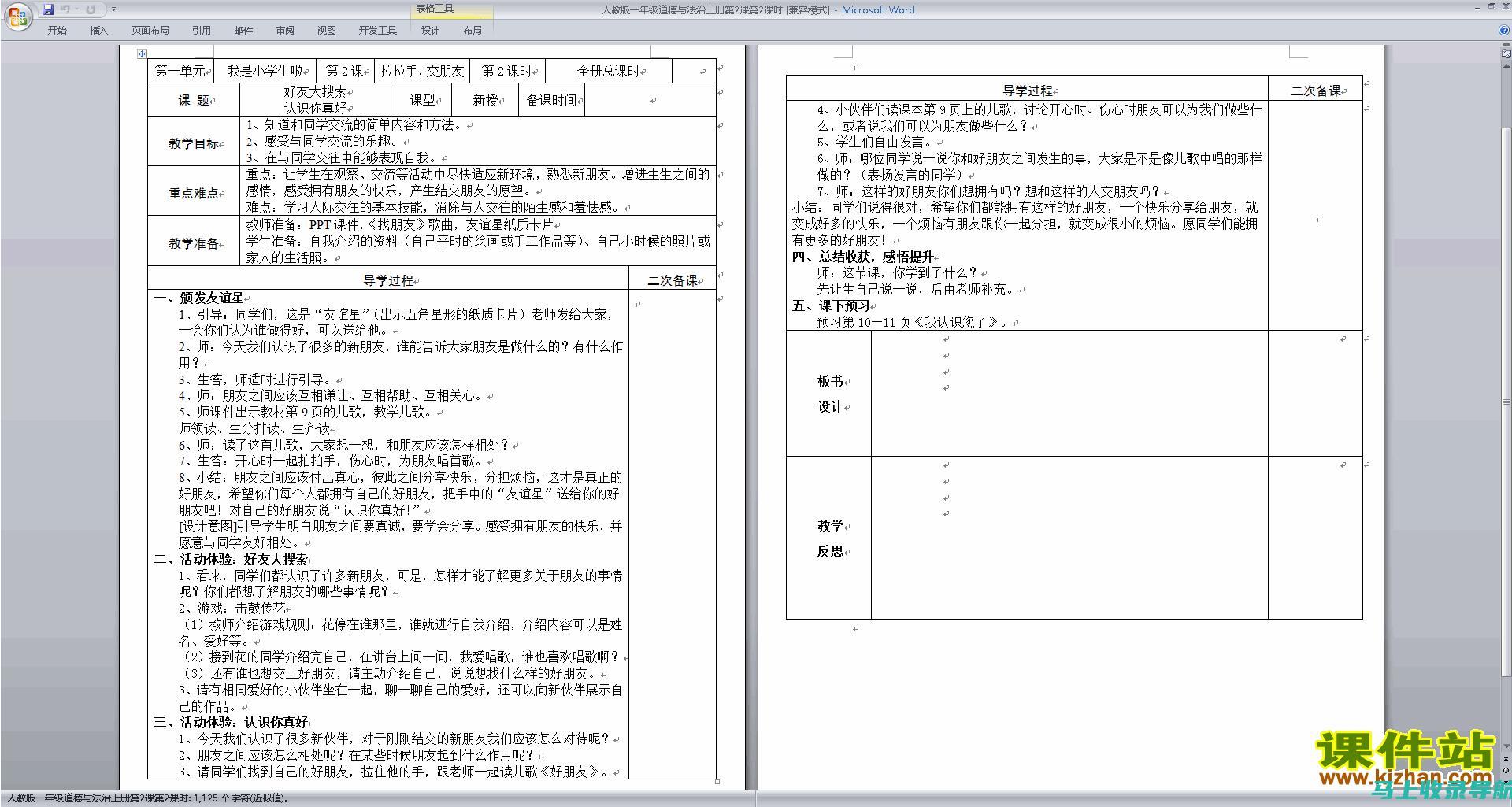Image resolution: width=1512 pixels, height=807 pixels.
Task: Switch to the 页面布局 tab
Action: (x=150, y=30)
